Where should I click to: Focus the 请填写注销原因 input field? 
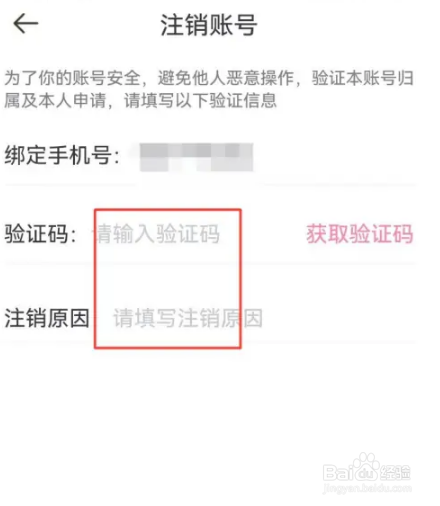click(x=188, y=318)
